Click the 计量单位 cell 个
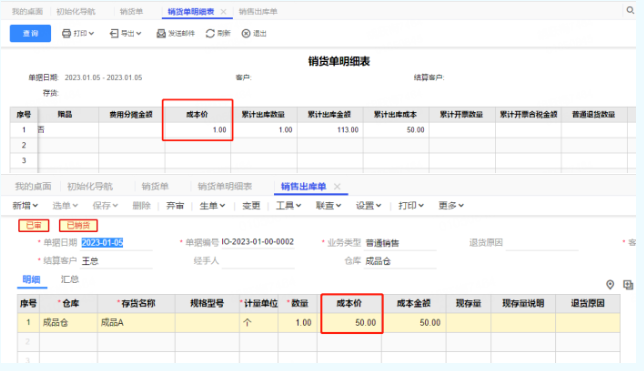 [259, 323]
